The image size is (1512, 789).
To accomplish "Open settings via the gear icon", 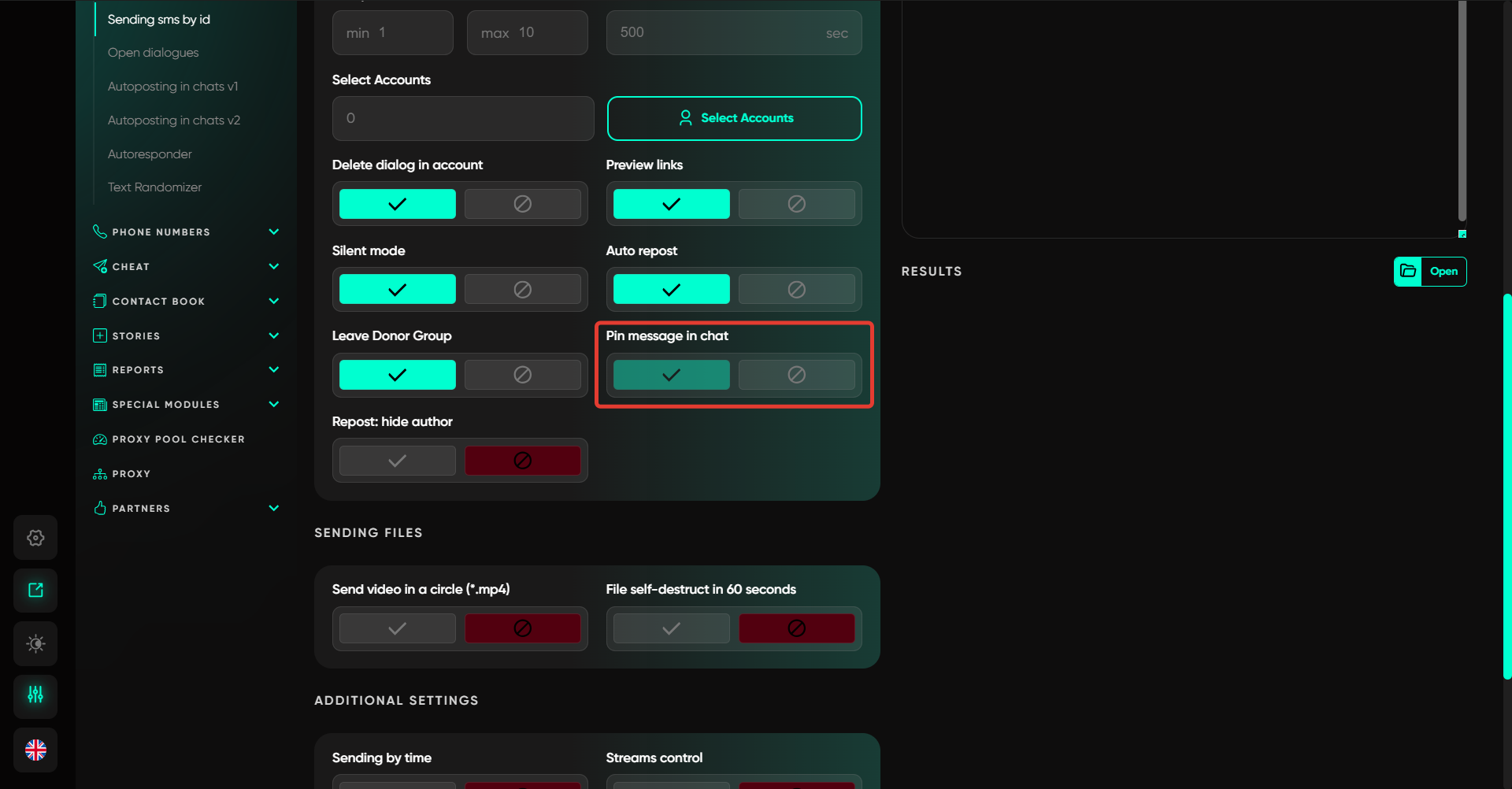I will click(35, 538).
